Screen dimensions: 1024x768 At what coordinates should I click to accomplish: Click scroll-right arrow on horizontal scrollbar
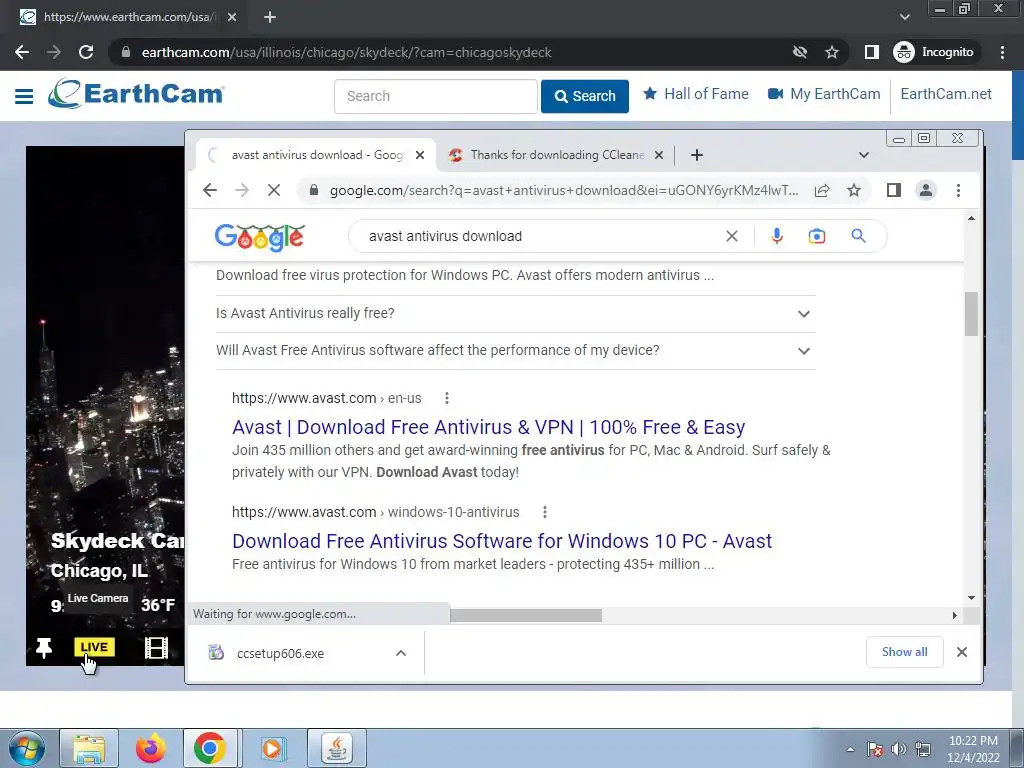click(954, 615)
